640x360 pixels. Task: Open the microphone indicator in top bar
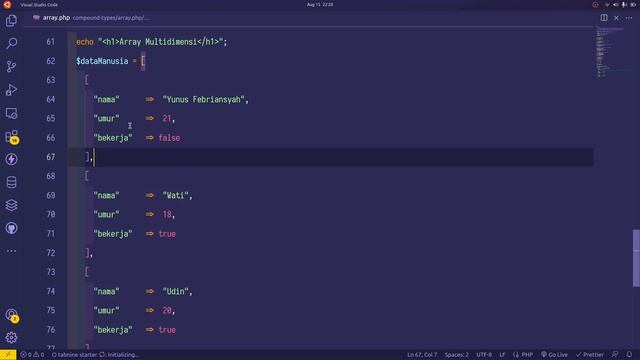(x=624, y=4)
